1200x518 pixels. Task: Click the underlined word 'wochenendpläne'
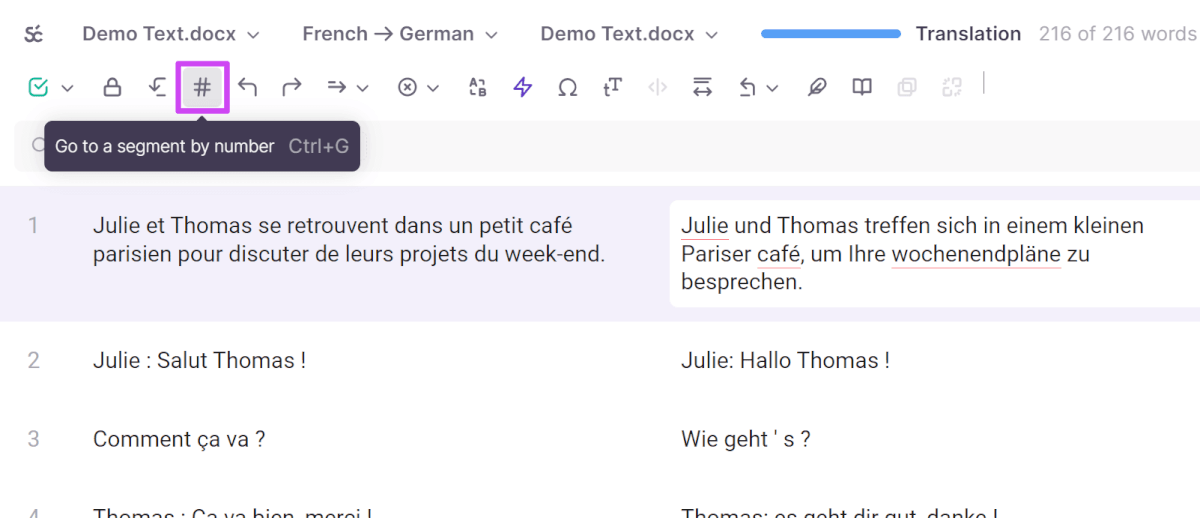point(976,254)
